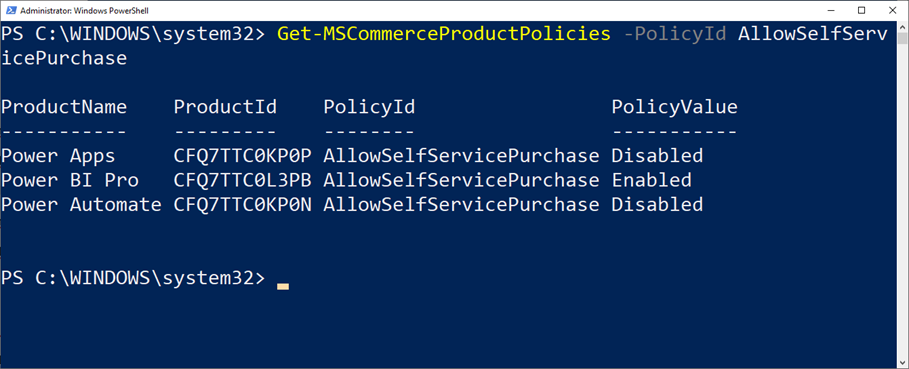Click the PowerShell icon in title bar
Image resolution: width=909 pixels, height=369 pixels.
tap(9, 10)
